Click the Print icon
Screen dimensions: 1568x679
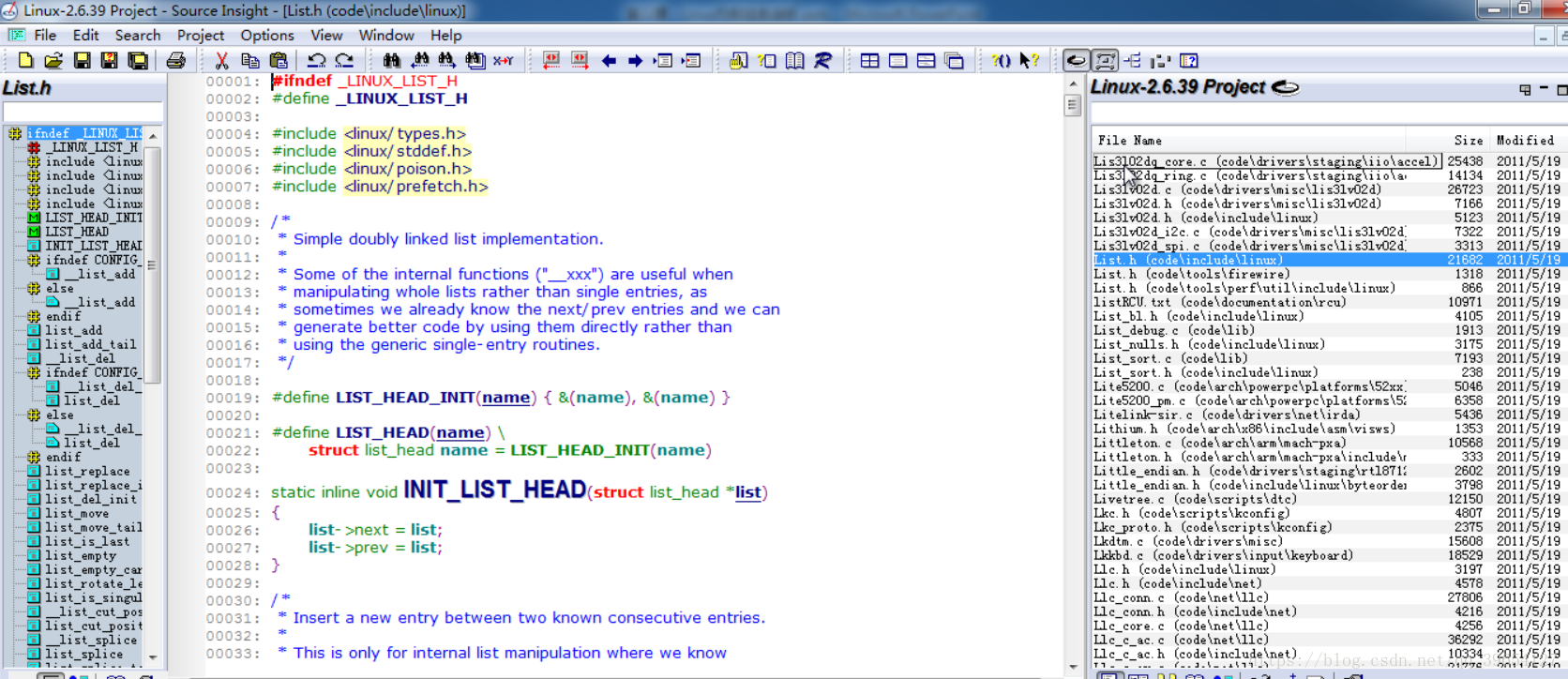pyautogui.click(x=175, y=61)
